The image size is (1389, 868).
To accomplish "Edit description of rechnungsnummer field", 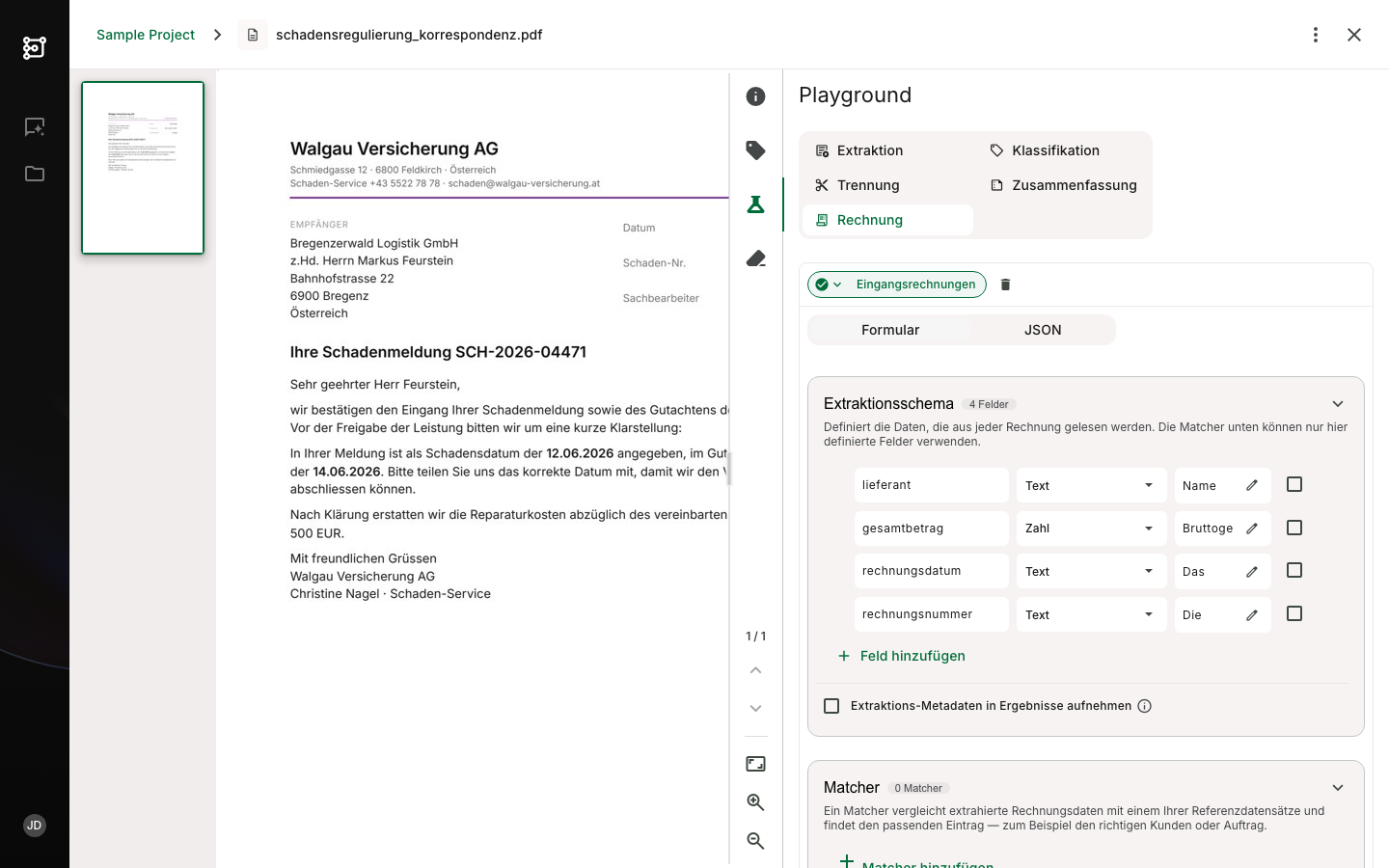I will point(1252,614).
